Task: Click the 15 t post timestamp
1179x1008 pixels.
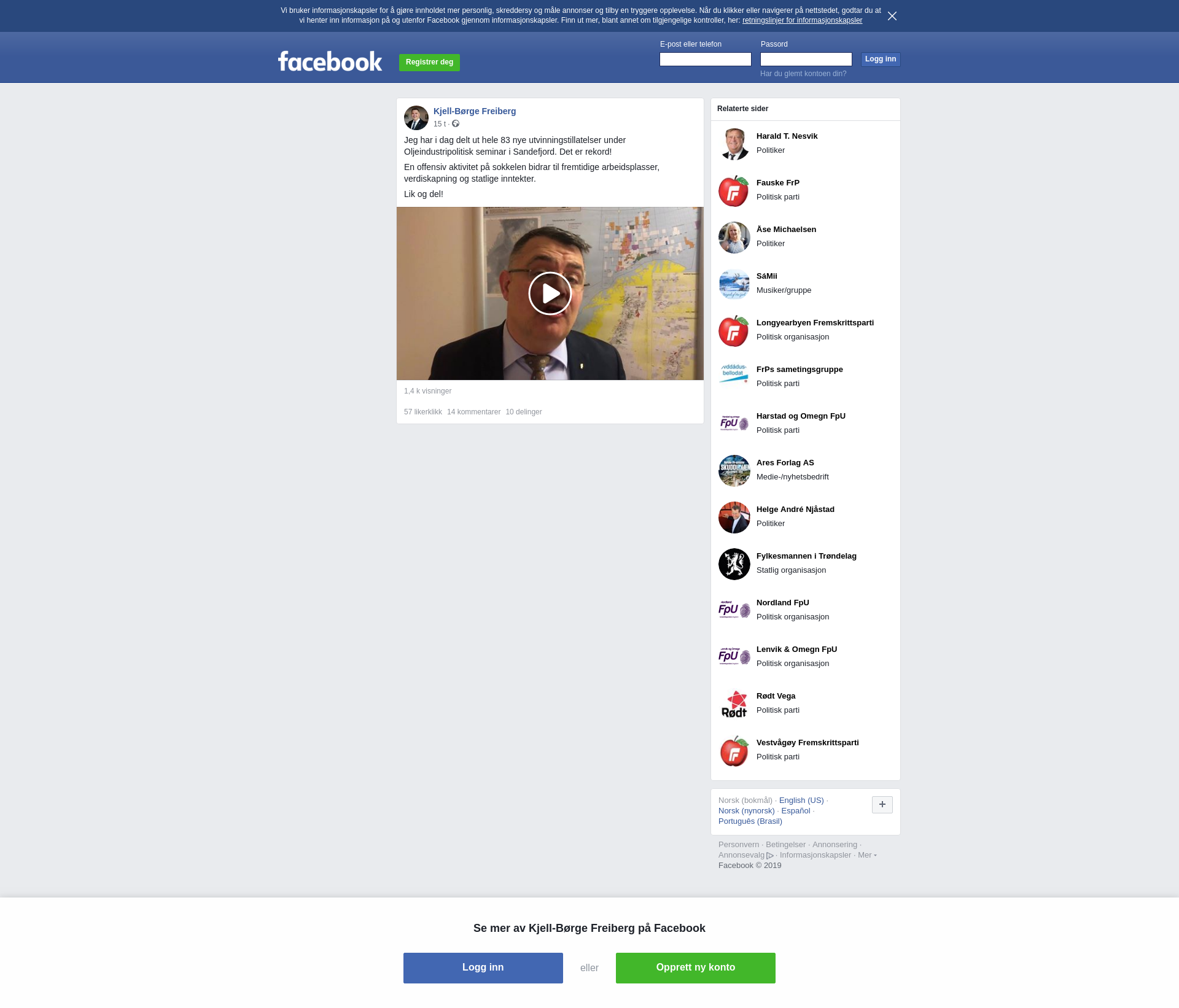Action: [440, 124]
